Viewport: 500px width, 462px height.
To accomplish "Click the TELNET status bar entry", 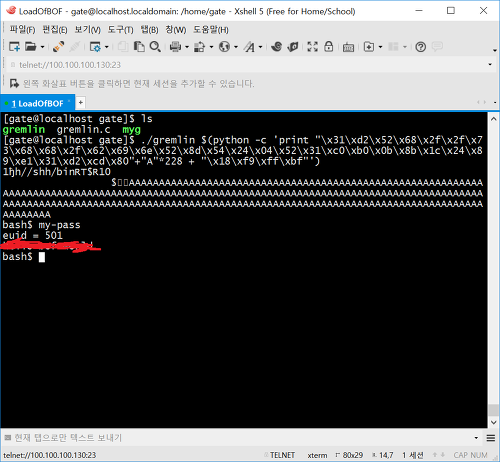I will [282, 455].
